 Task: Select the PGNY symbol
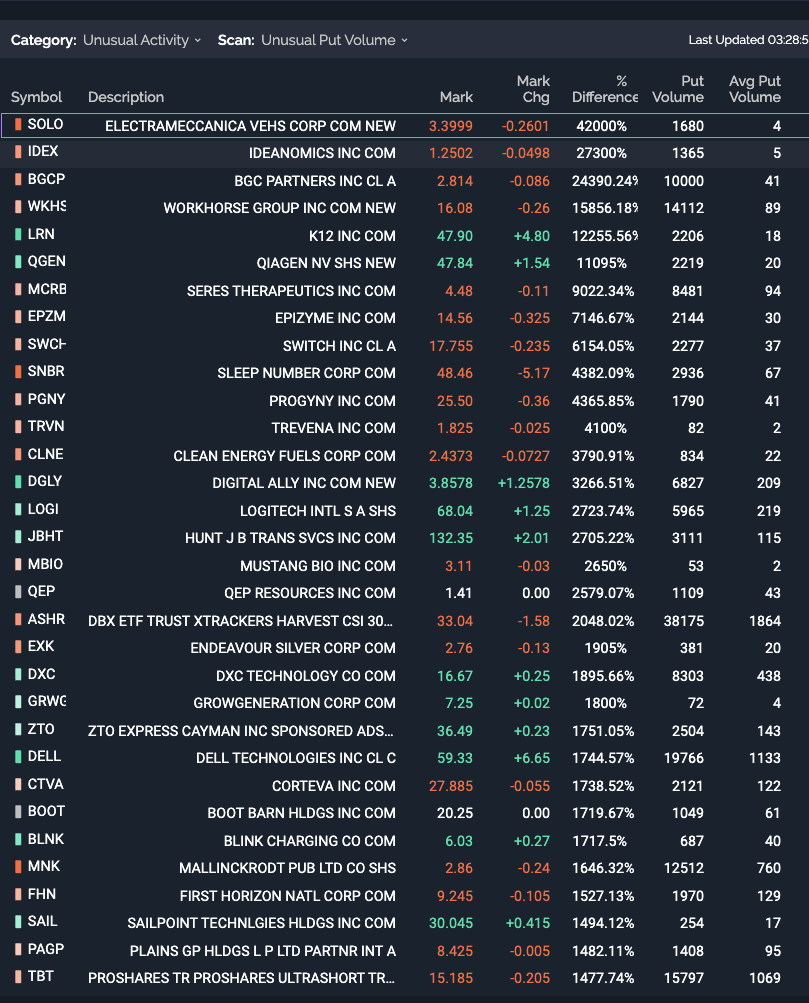point(47,399)
